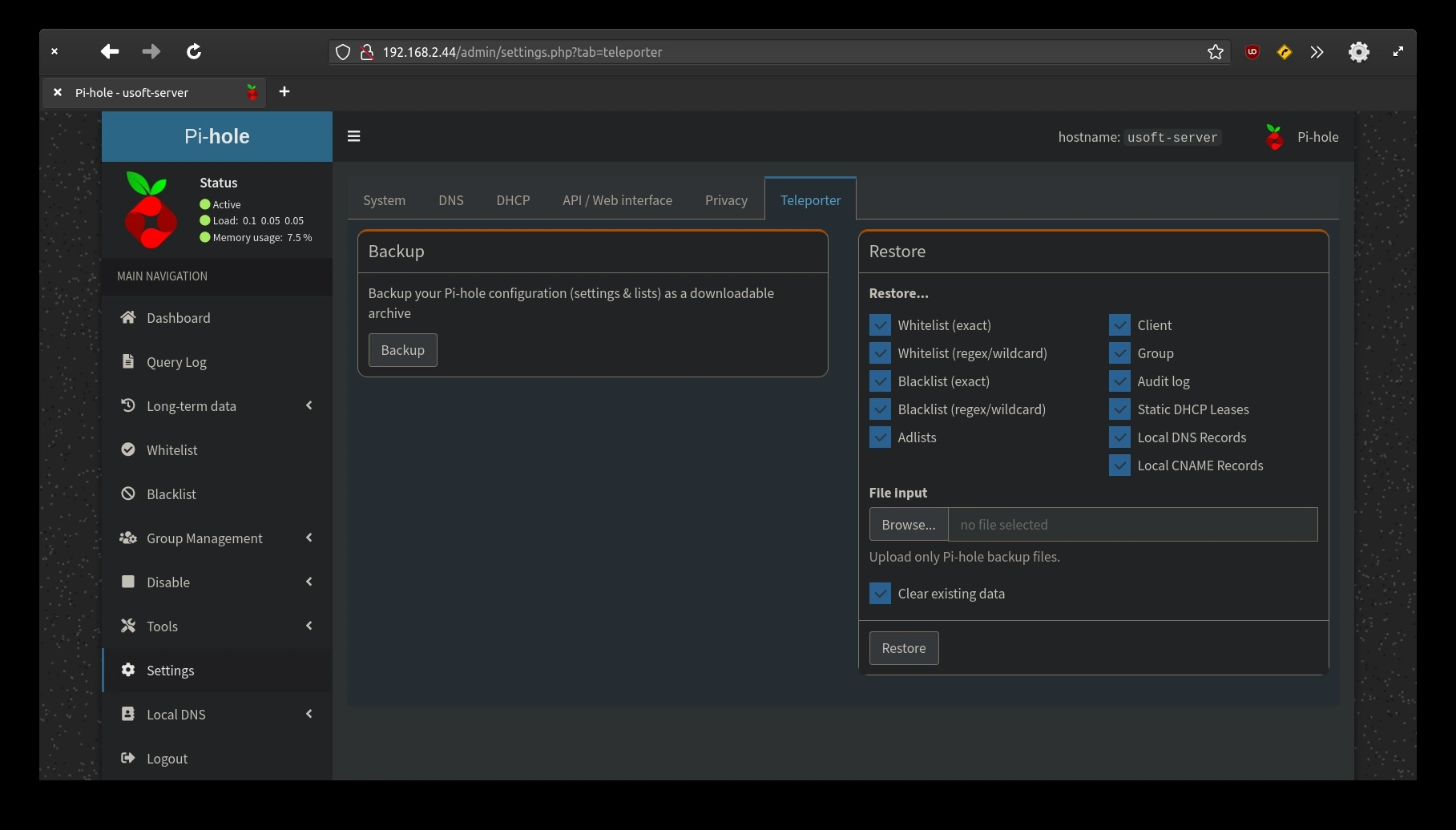
Task: Open uBlock Origin extension icon
Action: (1252, 52)
